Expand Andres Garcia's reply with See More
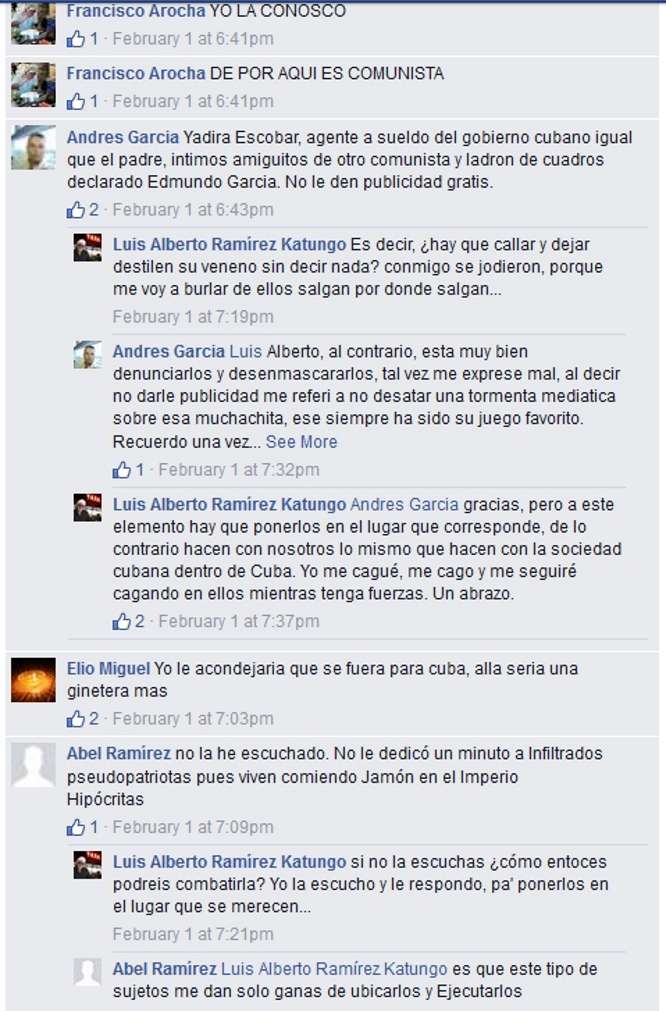Image resolution: width=666 pixels, height=1011 pixels. coord(301,442)
